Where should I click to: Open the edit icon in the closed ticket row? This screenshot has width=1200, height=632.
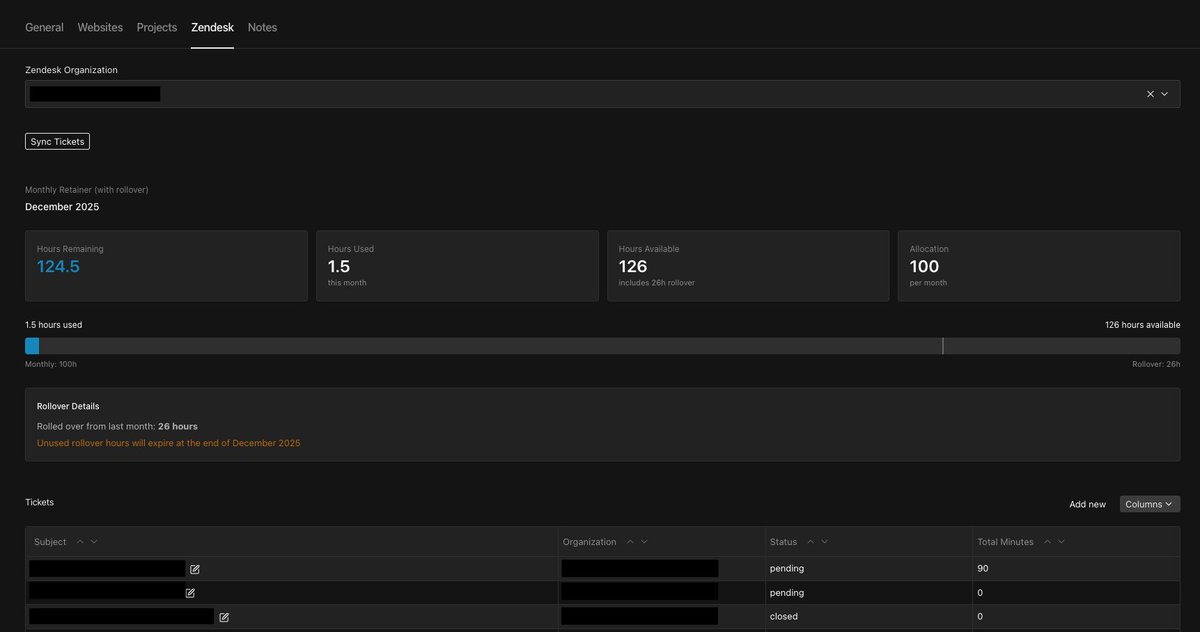pos(224,617)
